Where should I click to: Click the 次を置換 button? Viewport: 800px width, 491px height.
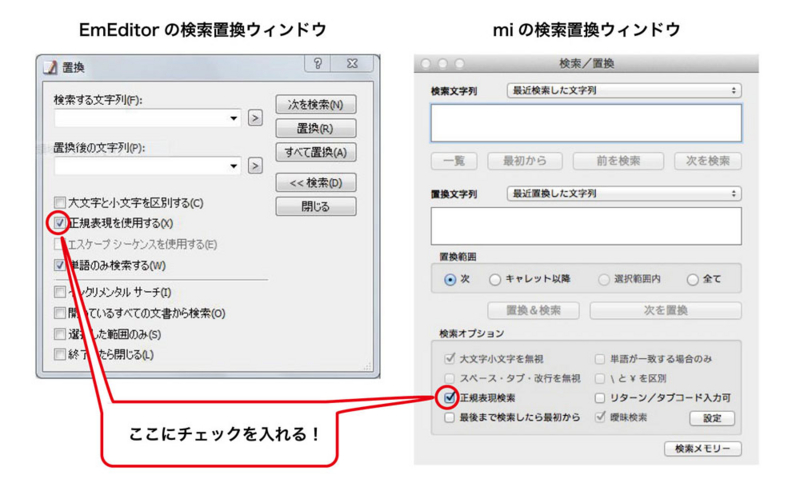[665, 310]
